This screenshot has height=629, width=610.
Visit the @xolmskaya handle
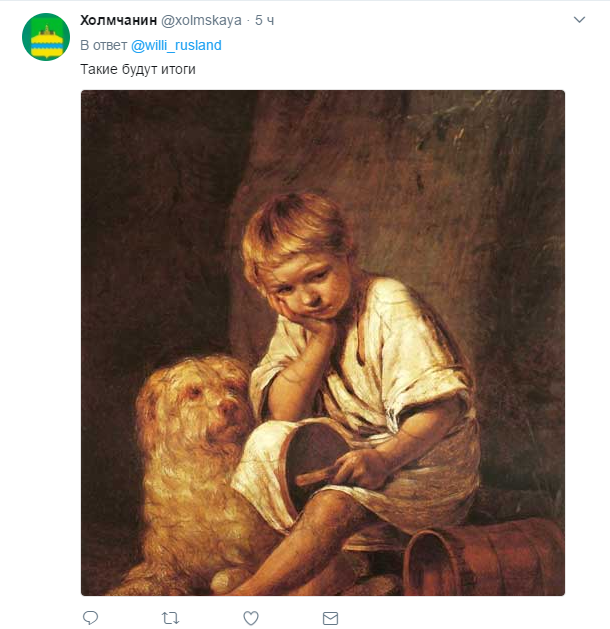click(201, 20)
